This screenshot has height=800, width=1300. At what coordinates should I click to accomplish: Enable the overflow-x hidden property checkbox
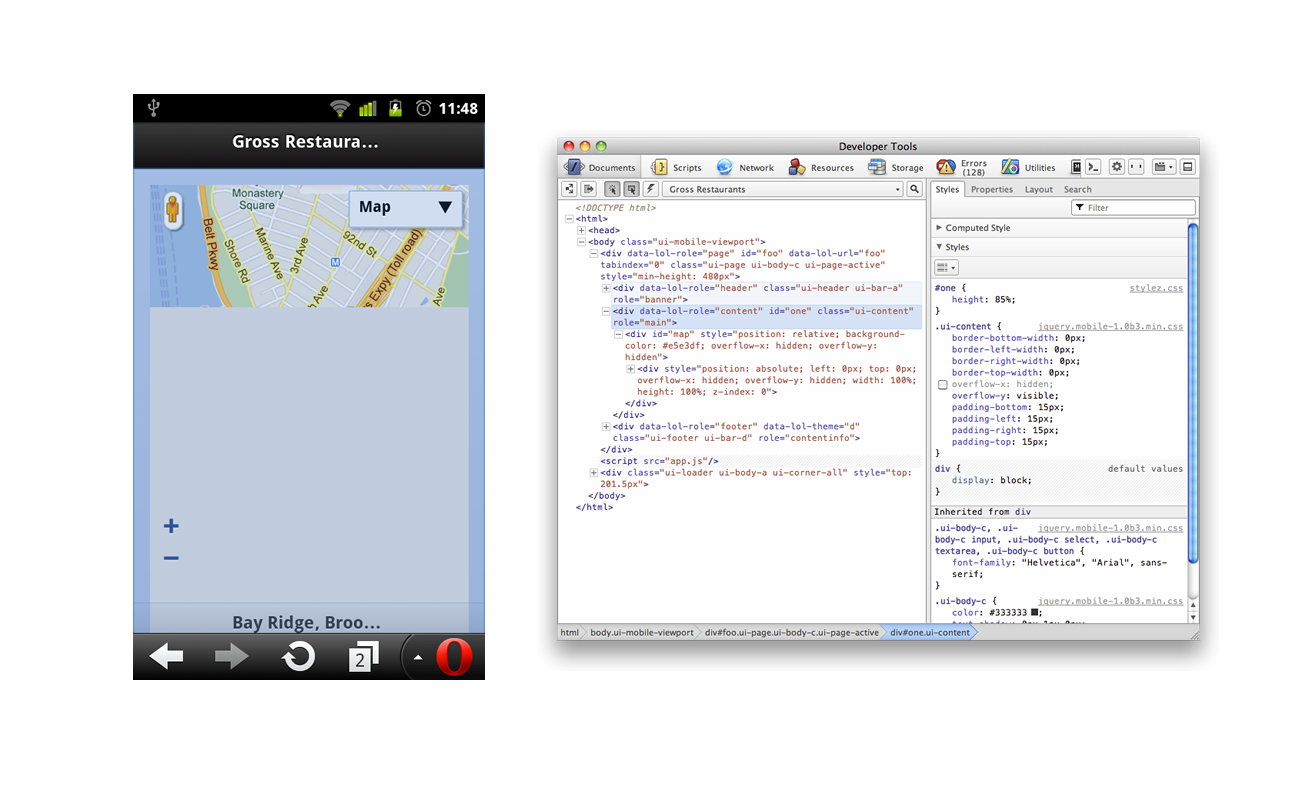pyautogui.click(x=941, y=384)
